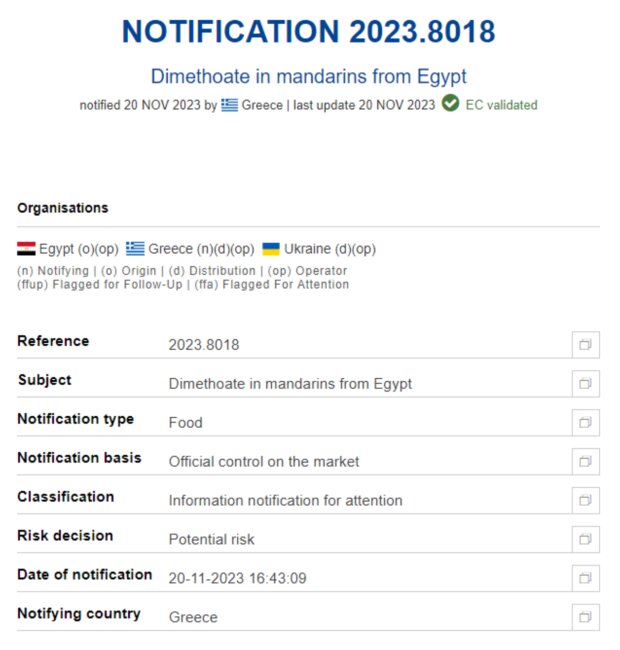Copy the Notification type value

[x=586, y=422]
